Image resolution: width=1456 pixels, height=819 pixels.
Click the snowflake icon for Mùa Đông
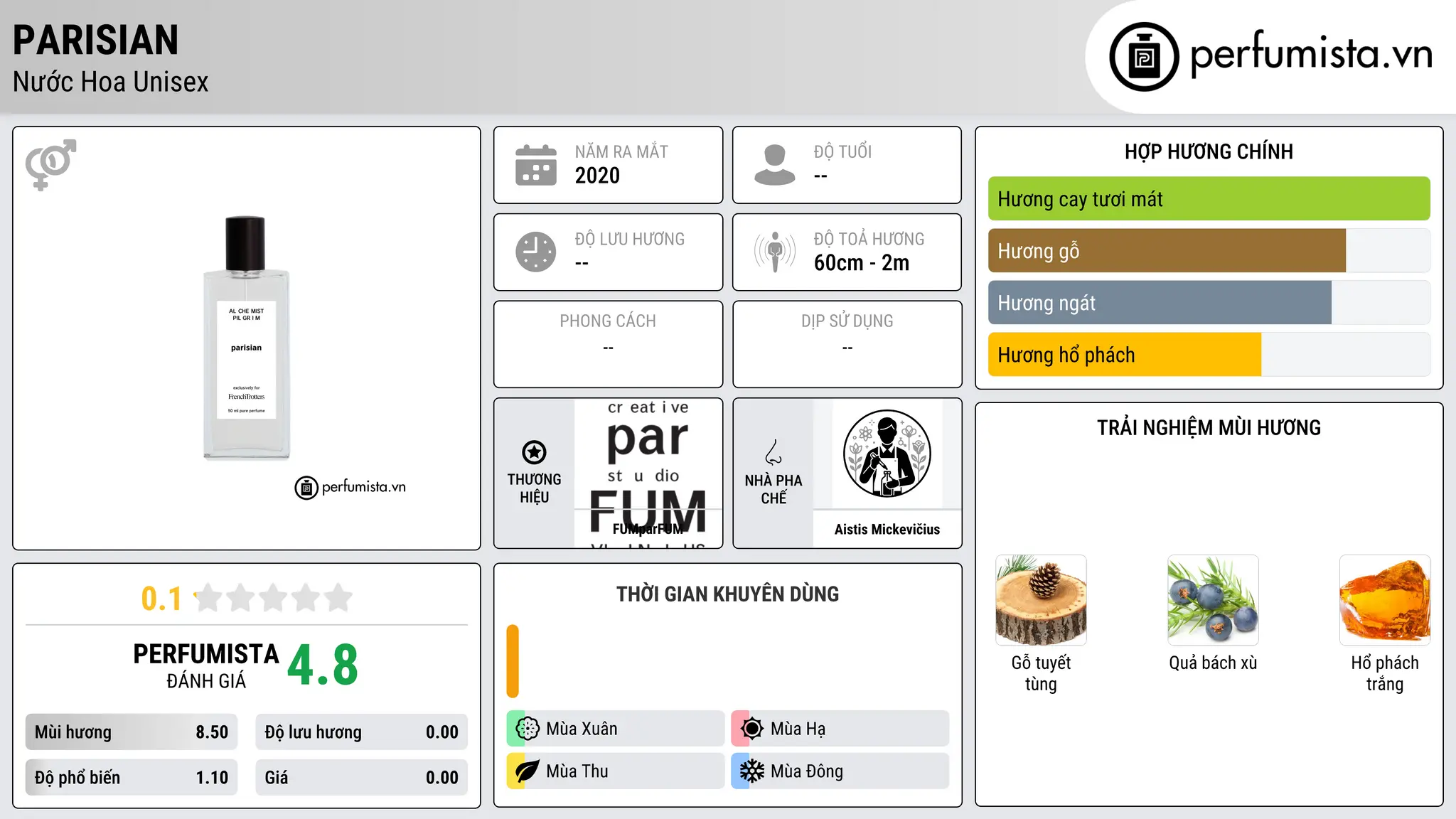[752, 771]
